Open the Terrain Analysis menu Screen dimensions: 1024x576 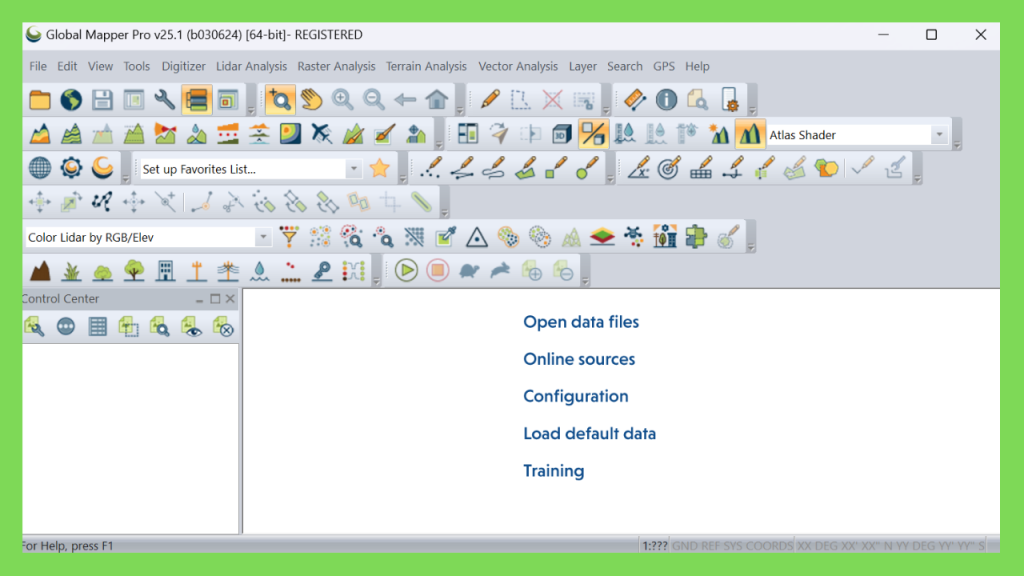click(426, 66)
